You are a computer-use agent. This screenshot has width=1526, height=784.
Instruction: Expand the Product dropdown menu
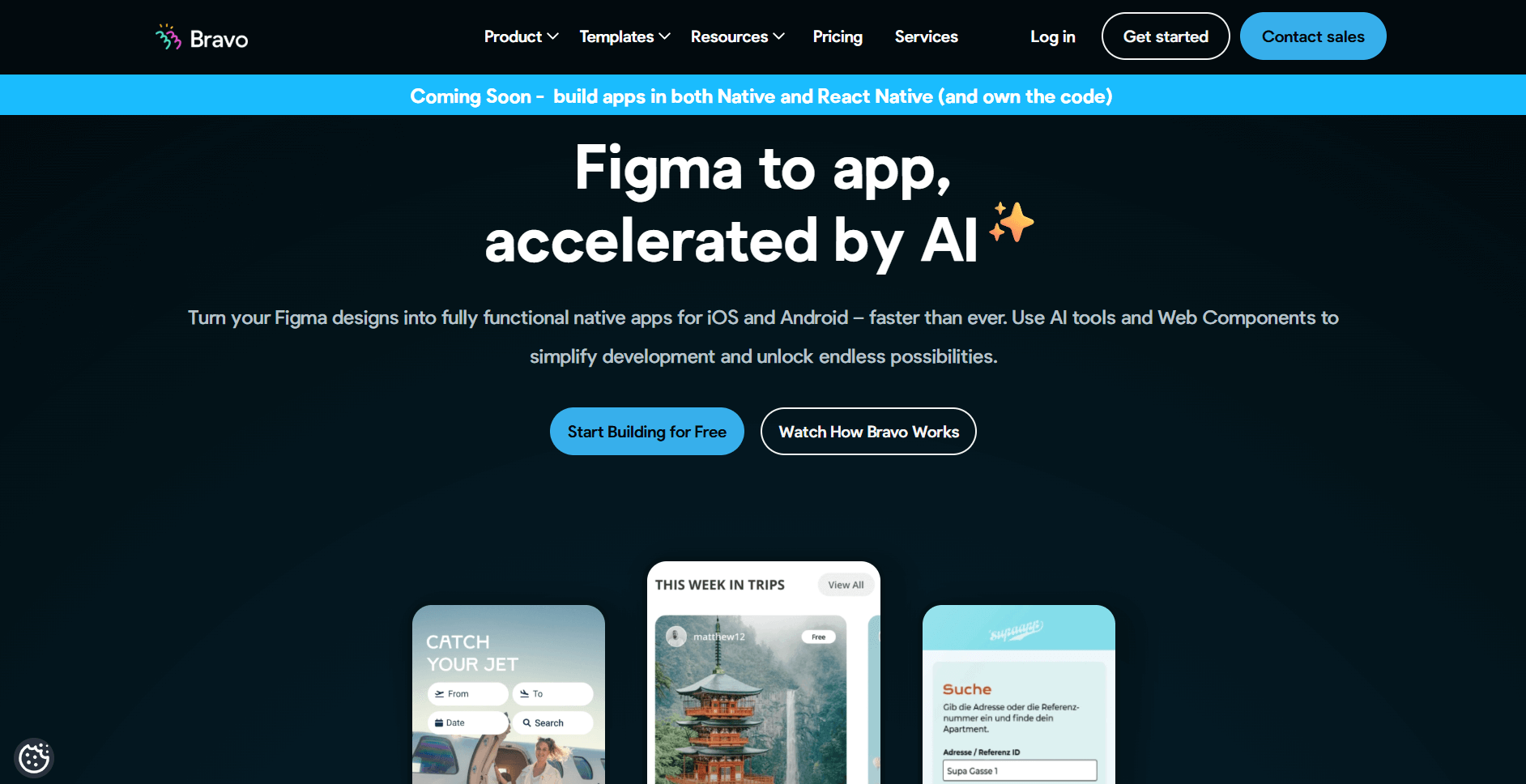click(x=521, y=36)
